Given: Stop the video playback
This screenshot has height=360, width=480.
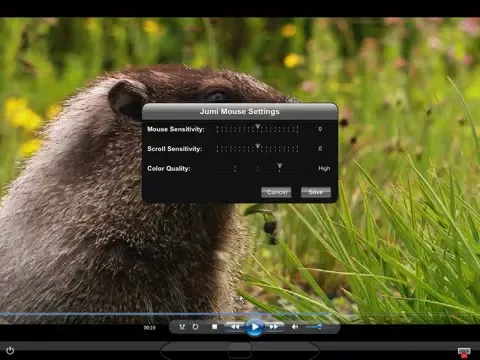Looking at the screenshot, I should [215, 327].
